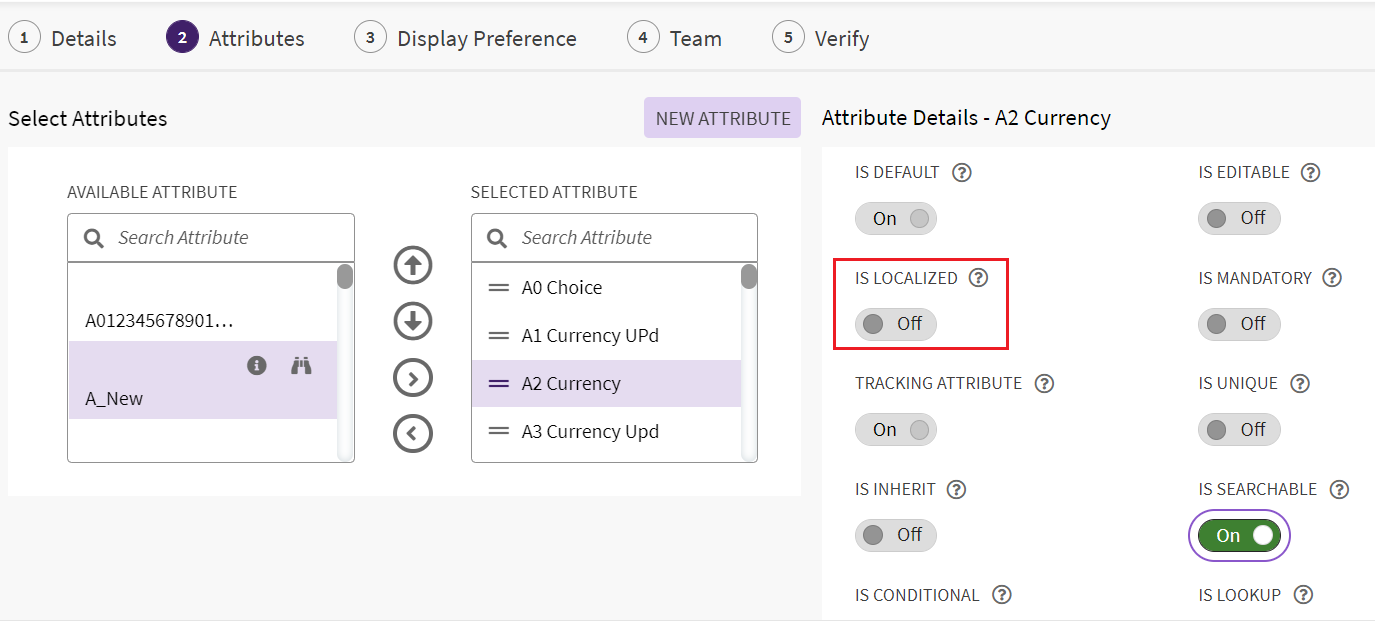
Task: Click the NEW ATTRIBUTE button
Action: (x=722, y=118)
